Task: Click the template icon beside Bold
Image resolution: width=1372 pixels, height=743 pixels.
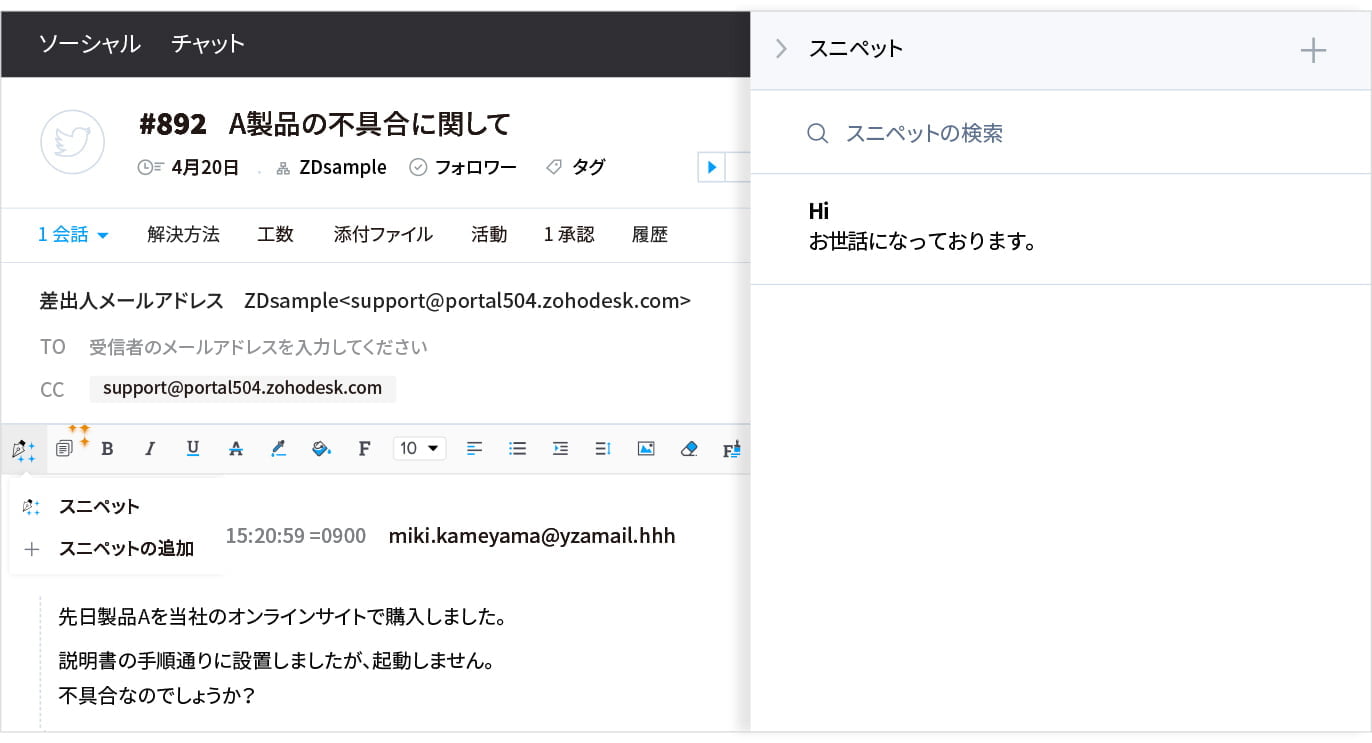Action: point(65,449)
